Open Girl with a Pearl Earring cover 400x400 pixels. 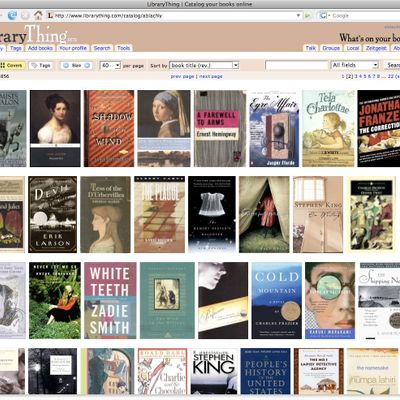click(x=164, y=128)
